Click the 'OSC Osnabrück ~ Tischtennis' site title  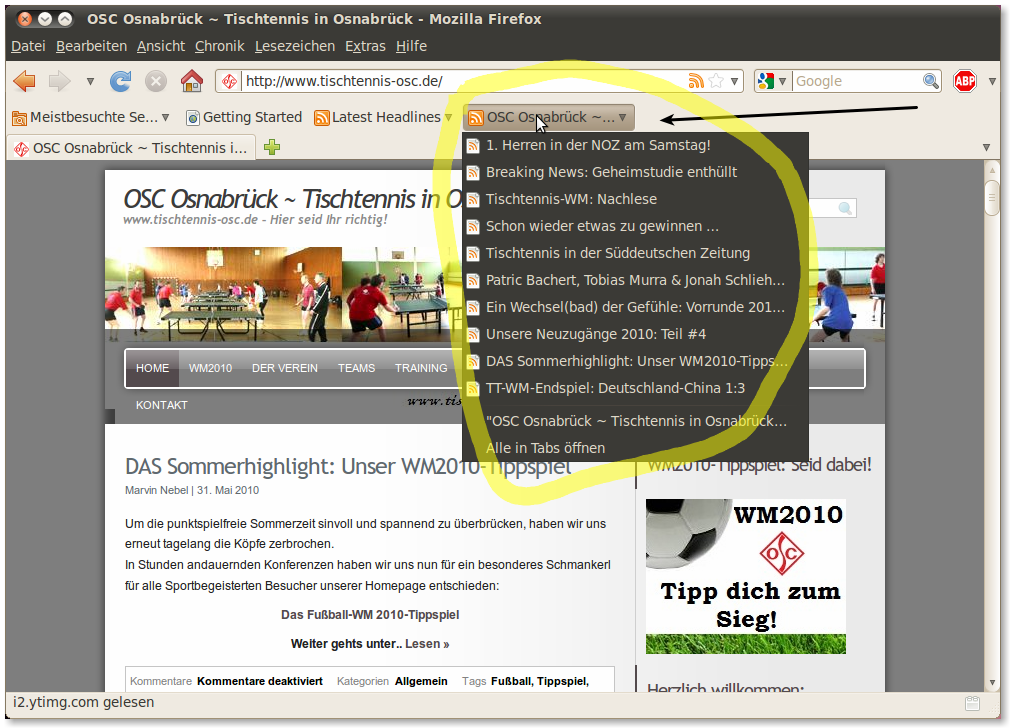(292, 199)
